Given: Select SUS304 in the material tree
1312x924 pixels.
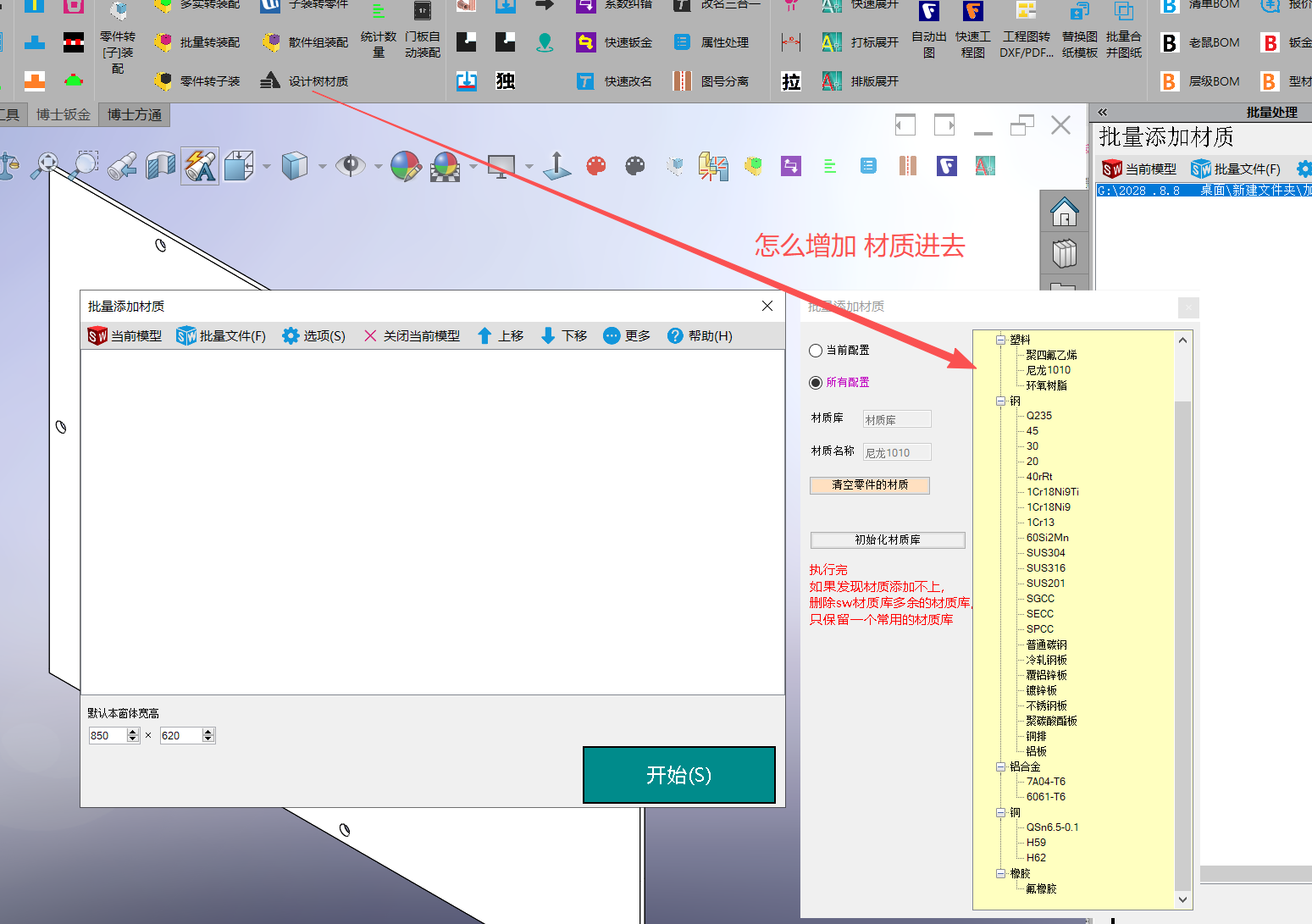Looking at the screenshot, I should [1045, 552].
